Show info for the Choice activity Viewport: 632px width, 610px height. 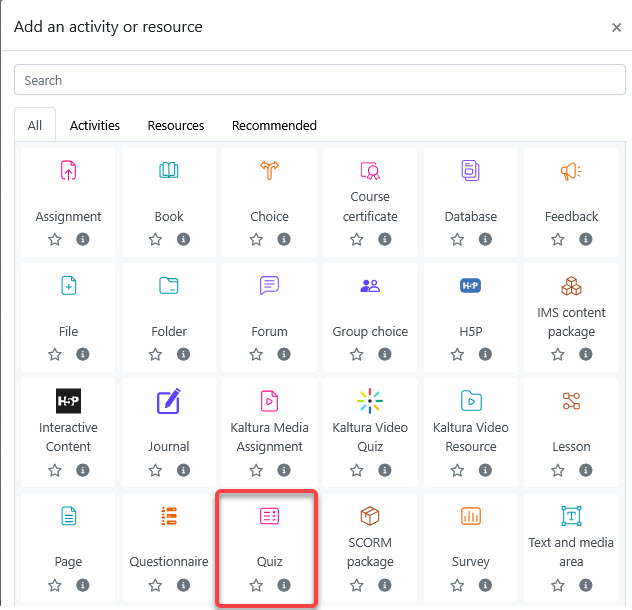(284, 240)
